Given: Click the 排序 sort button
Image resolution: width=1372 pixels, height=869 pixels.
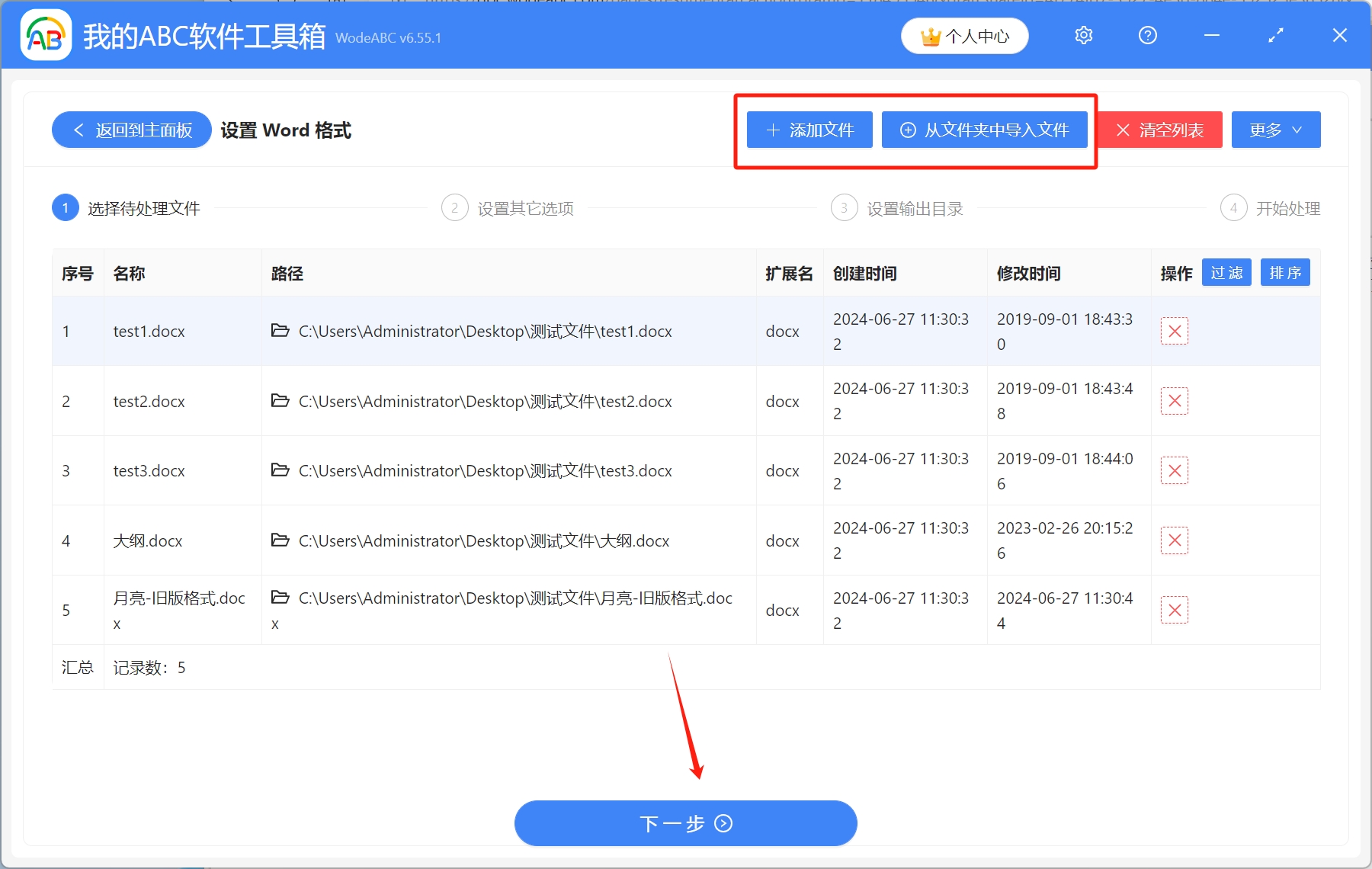Looking at the screenshot, I should [1285, 272].
